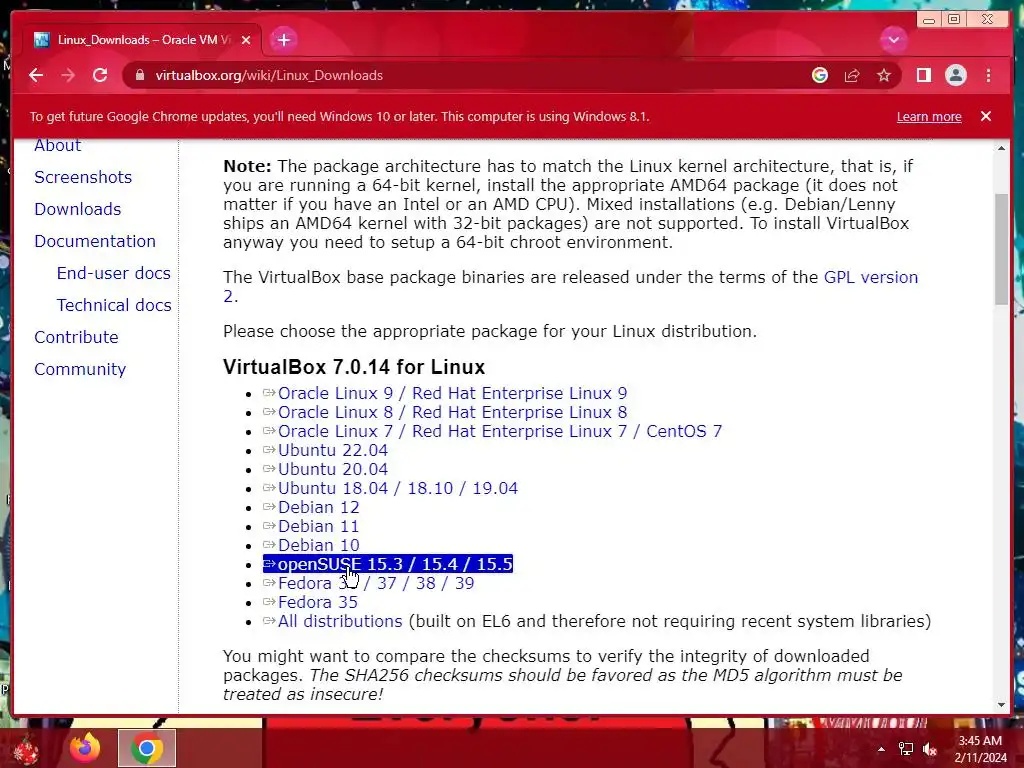1024x768 pixels.
Task: Open the tab search dropdown
Action: point(893,40)
